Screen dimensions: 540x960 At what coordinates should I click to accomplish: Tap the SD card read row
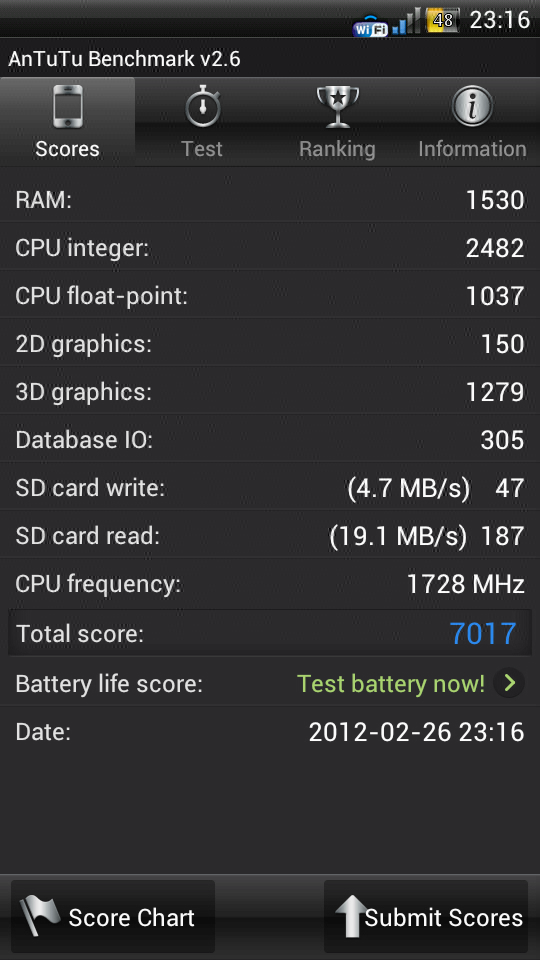point(270,536)
